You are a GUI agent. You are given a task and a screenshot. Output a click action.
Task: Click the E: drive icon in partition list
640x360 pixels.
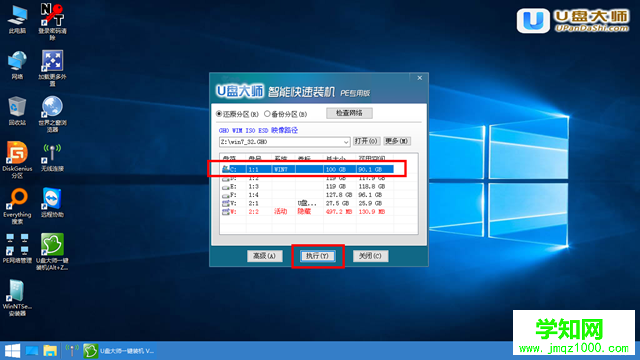click(226, 187)
